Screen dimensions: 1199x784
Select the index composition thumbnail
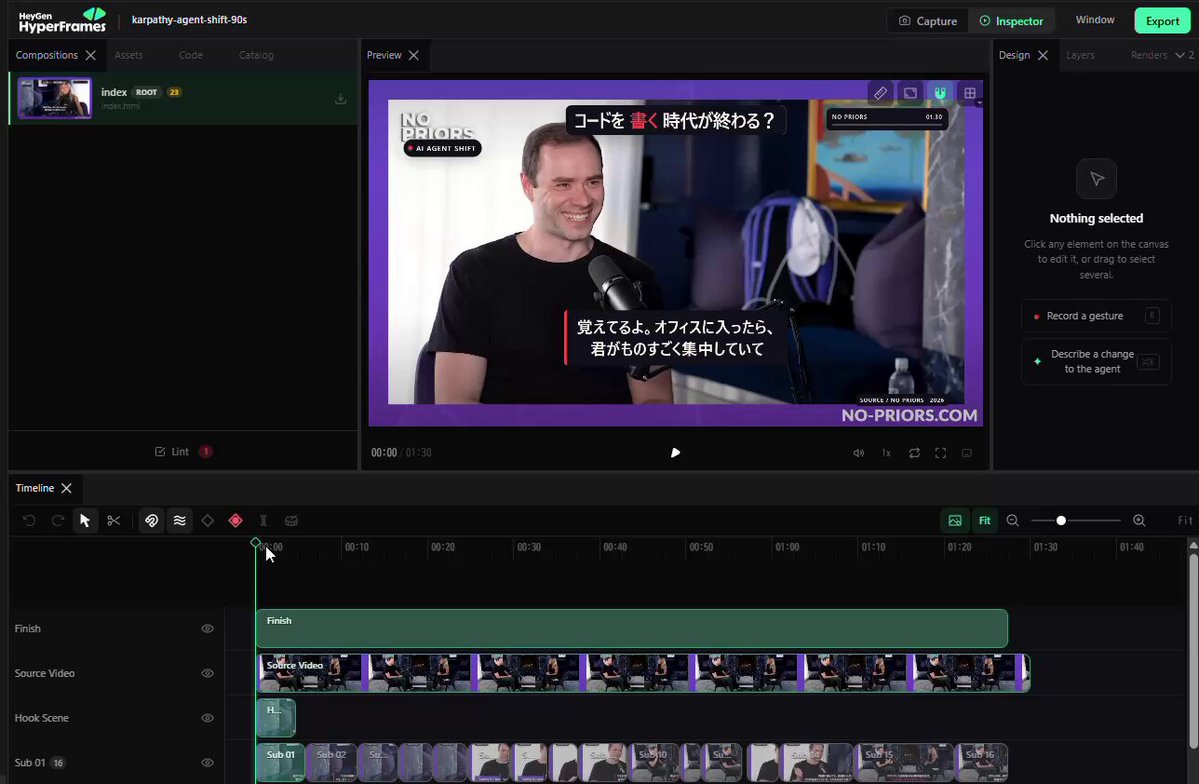[54, 98]
